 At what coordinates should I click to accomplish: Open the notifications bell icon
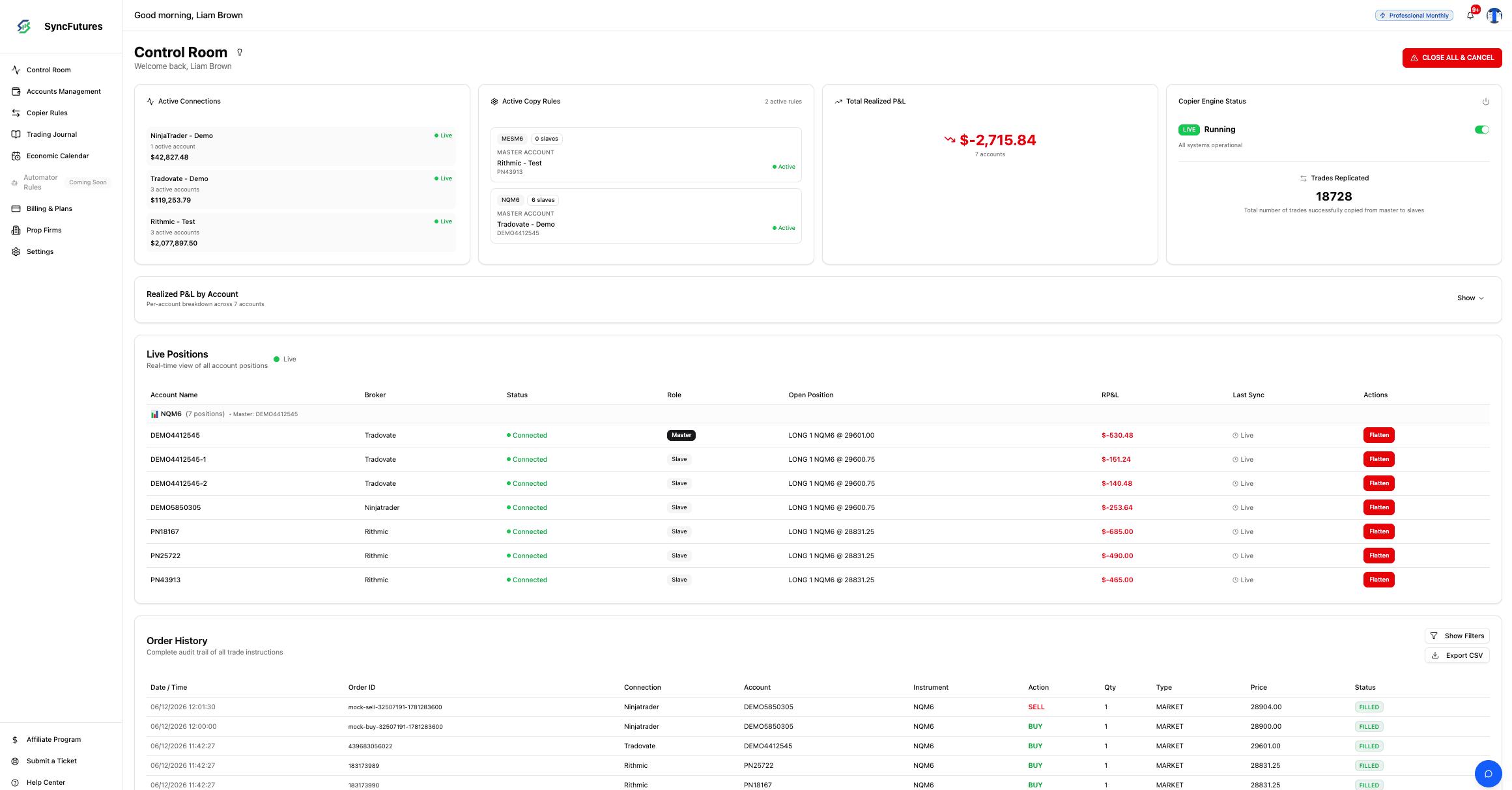coord(1470,15)
